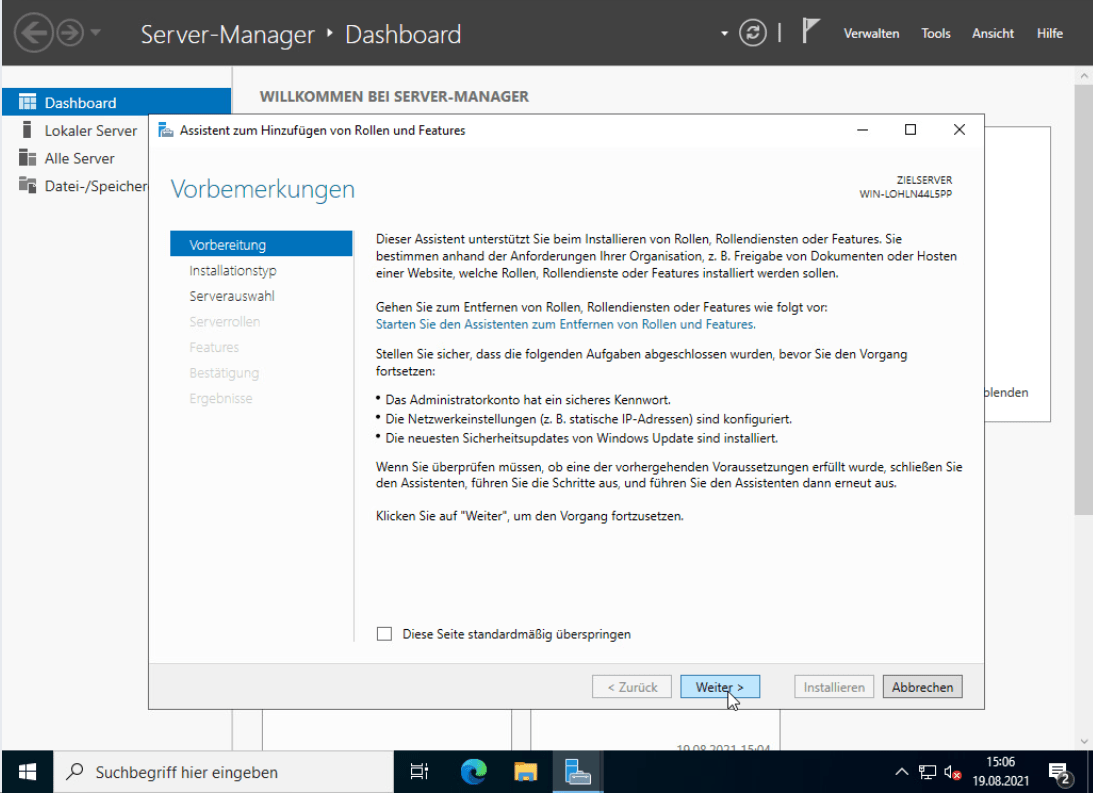Launch Microsoft Edge from the taskbar
The width and height of the screenshot is (1093, 793).
click(473, 772)
